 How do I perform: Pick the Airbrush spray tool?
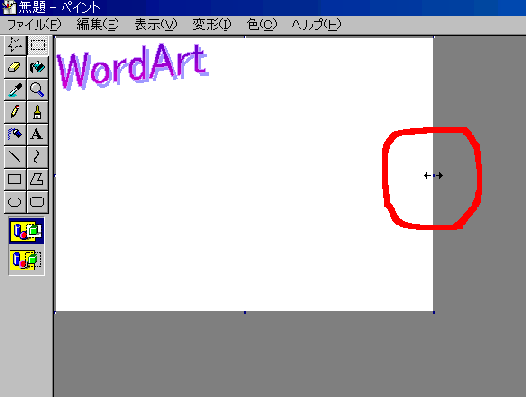point(15,135)
